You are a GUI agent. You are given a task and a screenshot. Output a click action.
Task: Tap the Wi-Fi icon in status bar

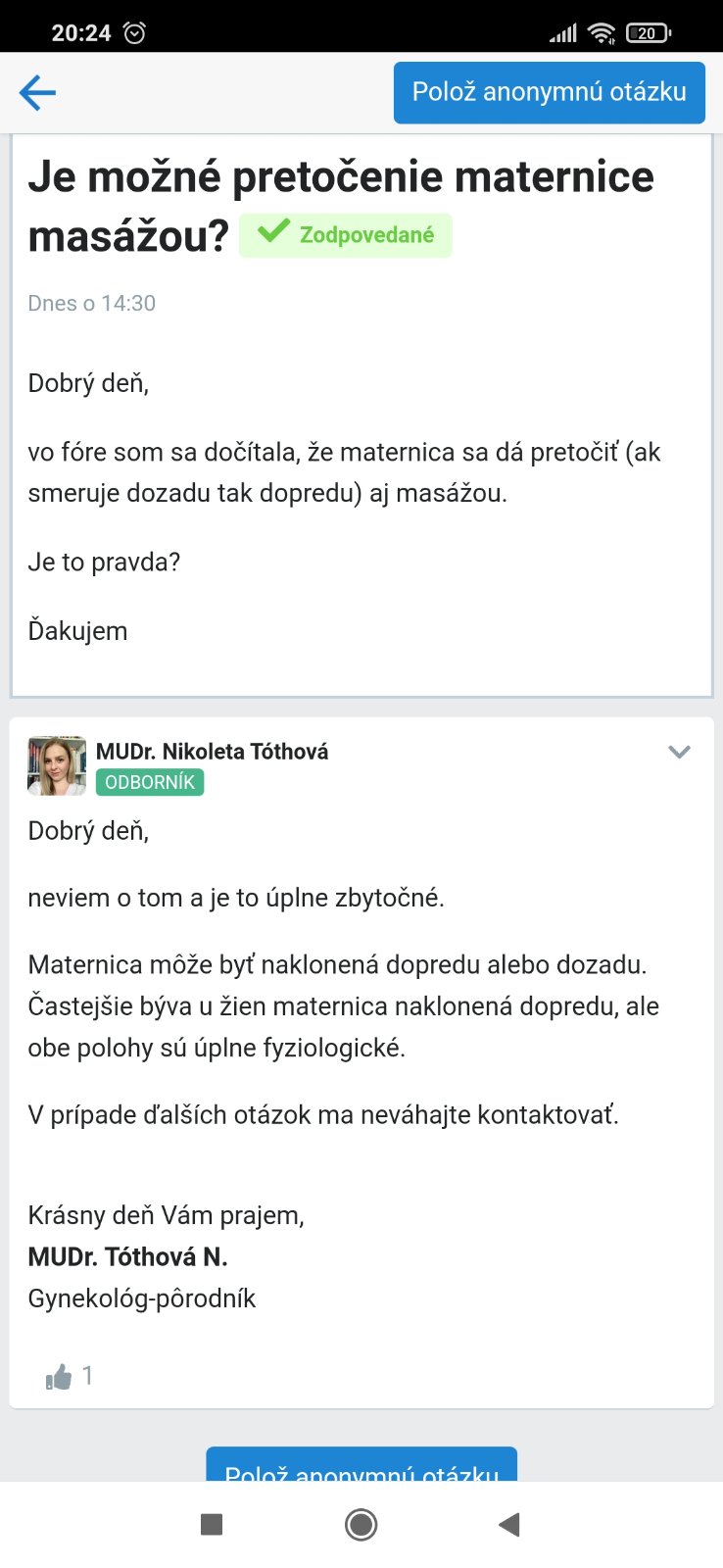coord(601,33)
